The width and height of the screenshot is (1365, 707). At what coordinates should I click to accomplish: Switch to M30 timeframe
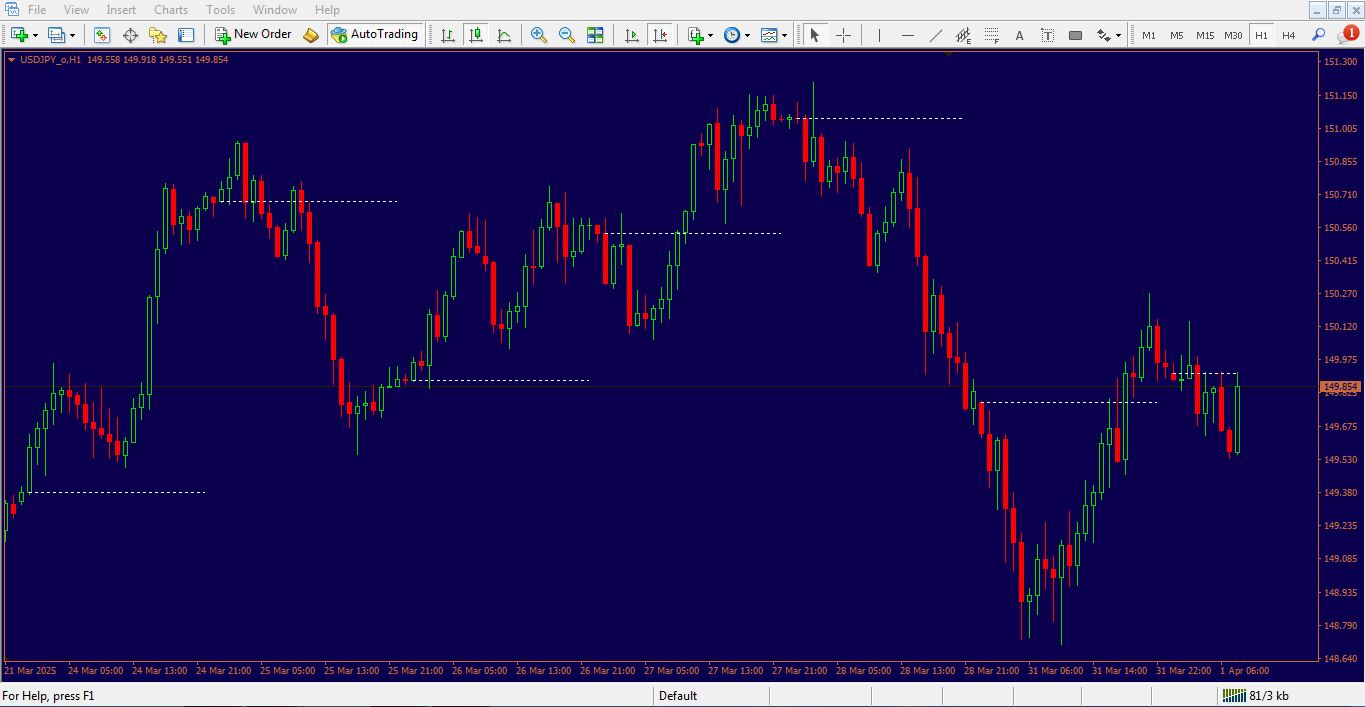(x=1233, y=35)
